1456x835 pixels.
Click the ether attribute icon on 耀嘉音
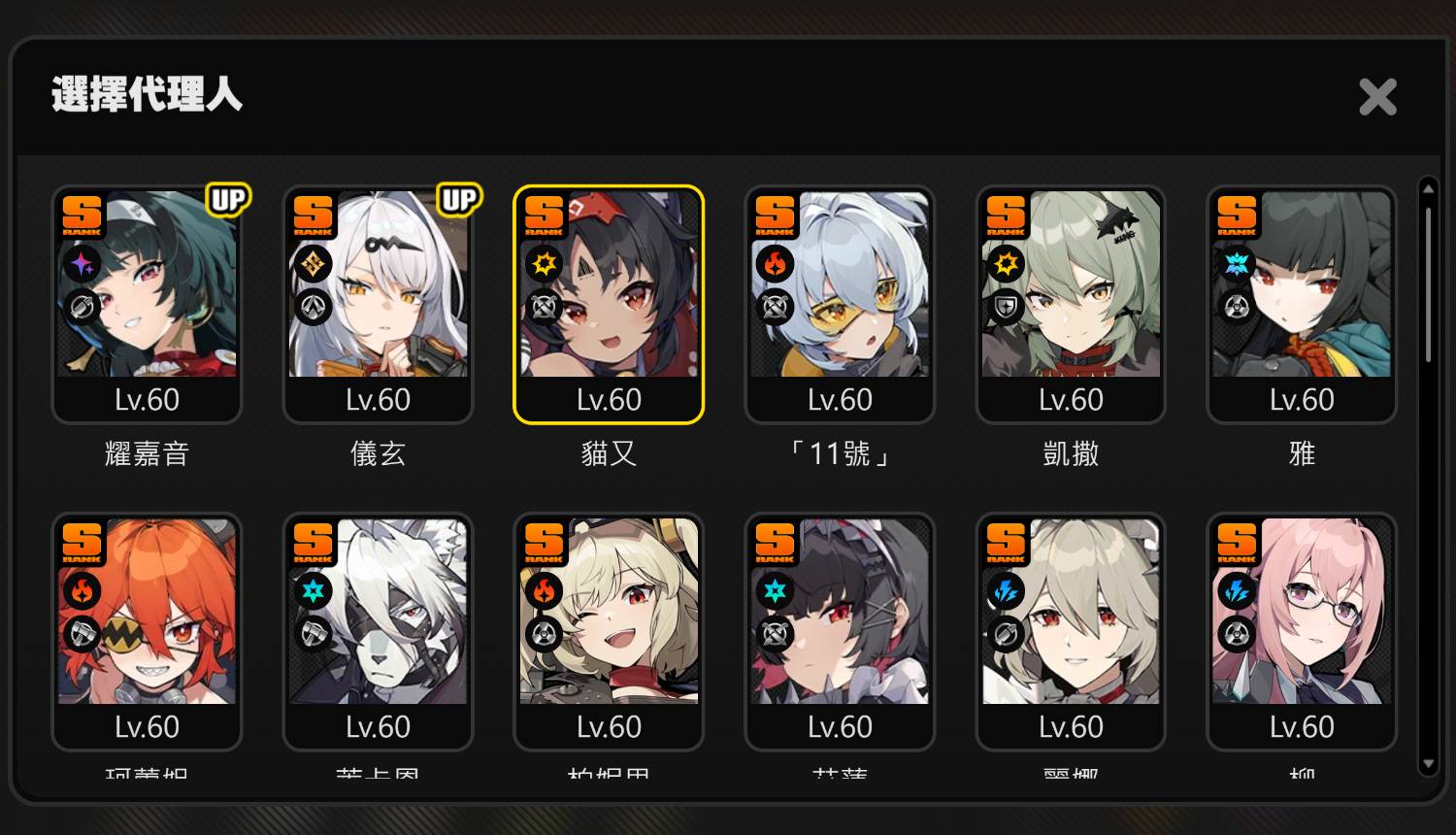pos(82,263)
